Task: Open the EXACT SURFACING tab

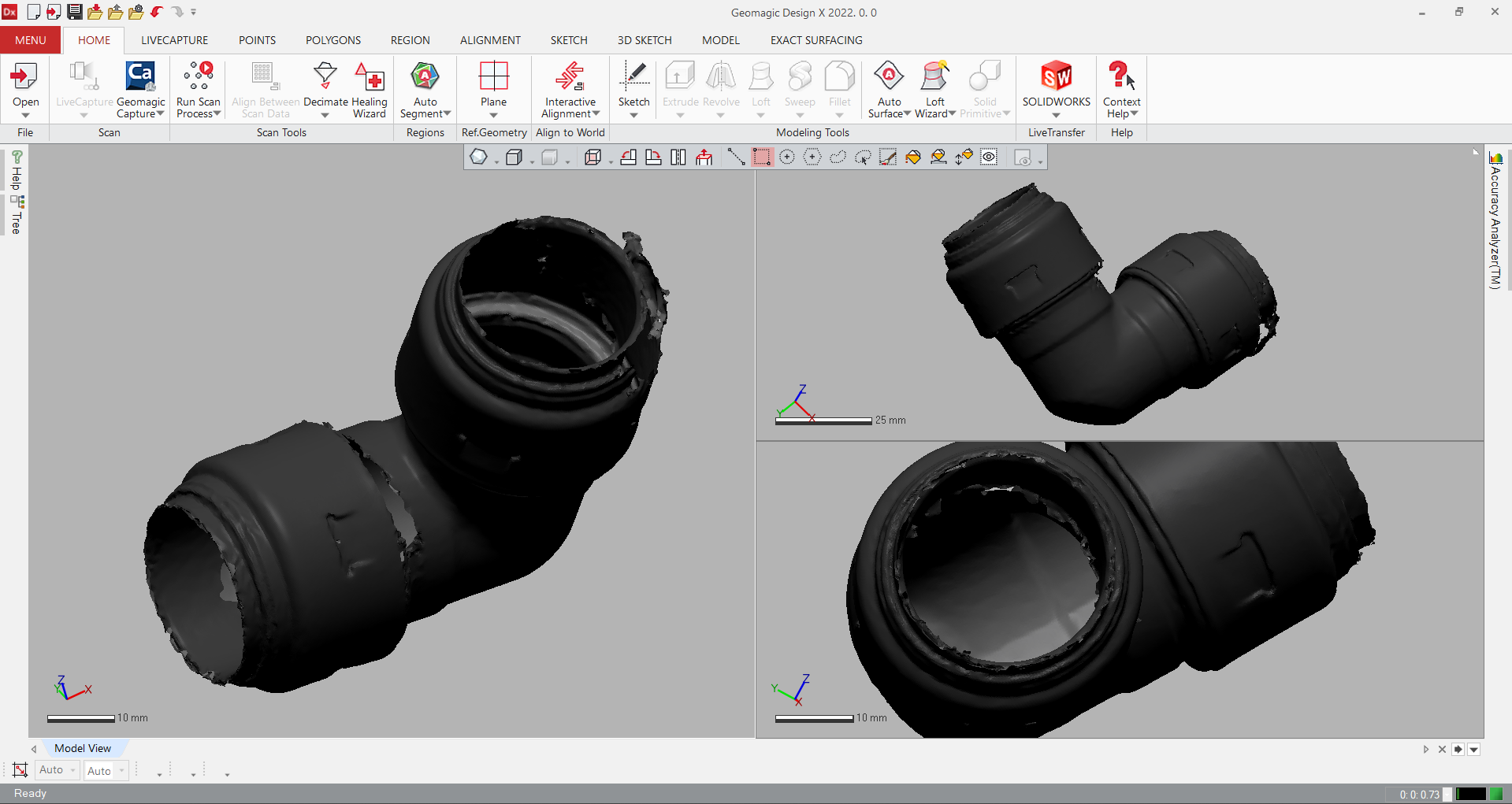Action: pyautogui.click(x=815, y=40)
